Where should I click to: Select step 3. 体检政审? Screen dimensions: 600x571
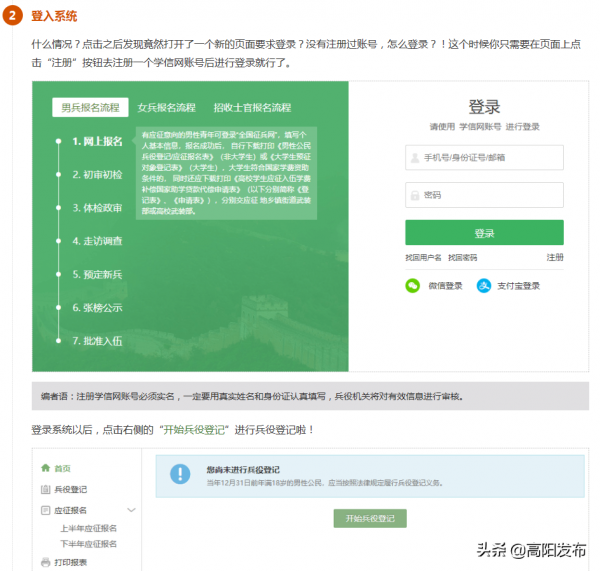[x=98, y=208]
